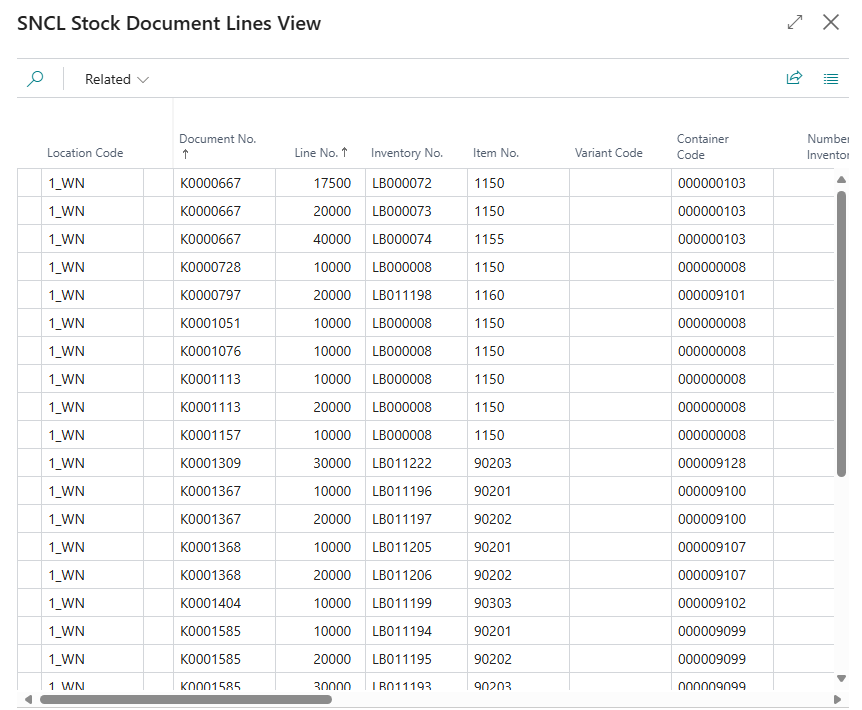
Task: Close the SNCL Stock Document Lines View
Action: pyautogui.click(x=830, y=22)
